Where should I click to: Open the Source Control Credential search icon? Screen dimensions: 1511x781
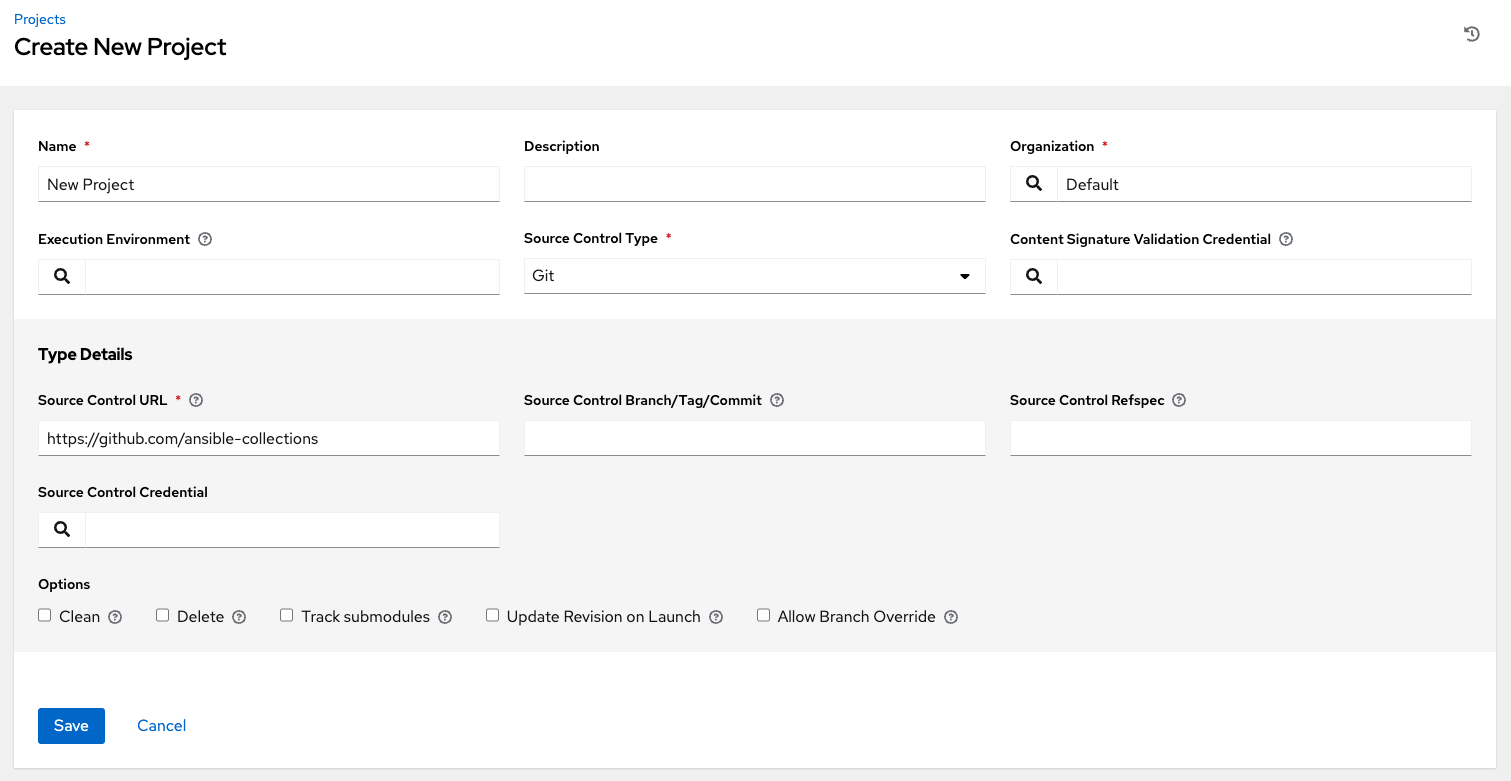click(61, 530)
